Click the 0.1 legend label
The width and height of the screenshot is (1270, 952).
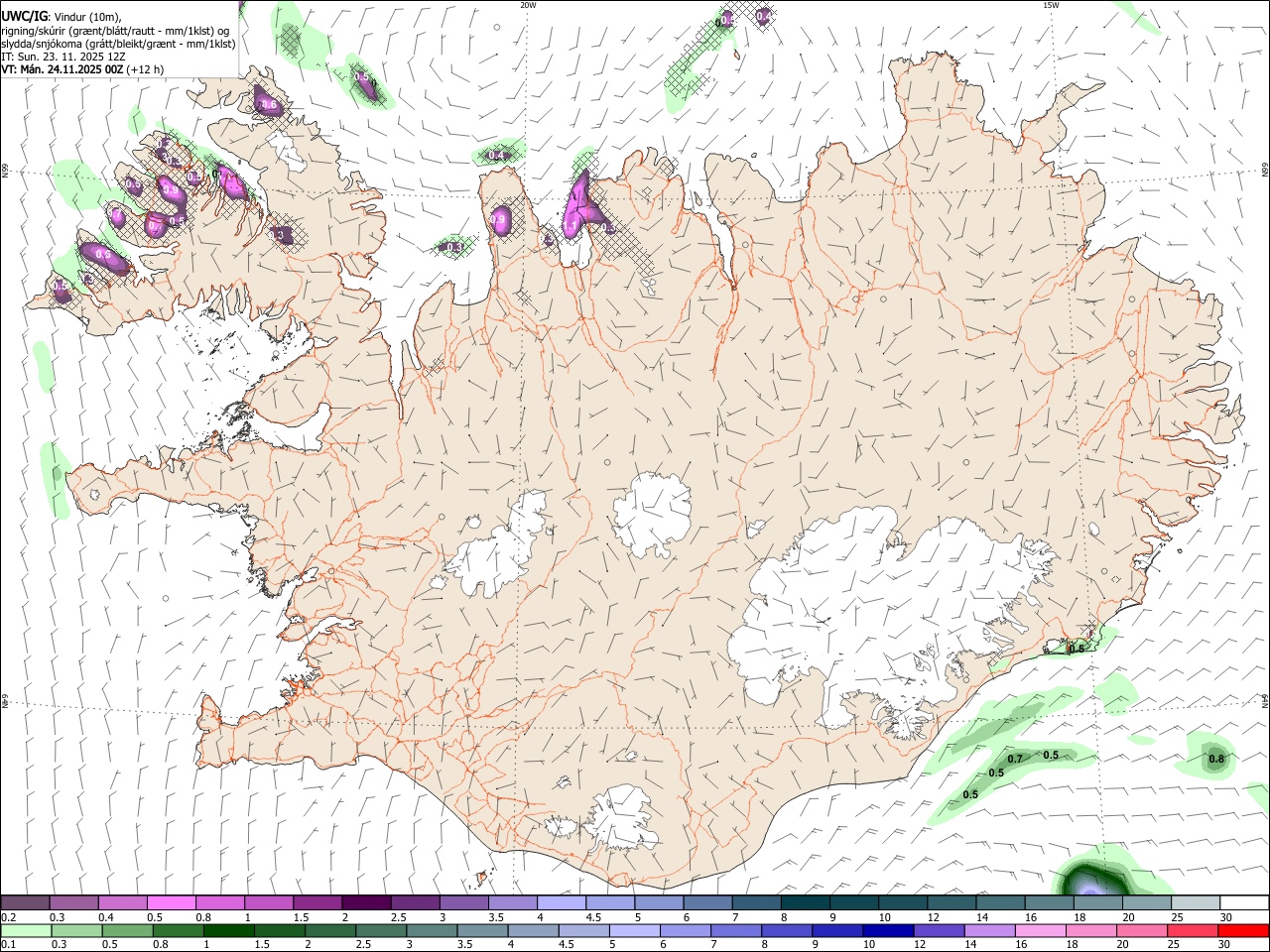click(x=9, y=944)
